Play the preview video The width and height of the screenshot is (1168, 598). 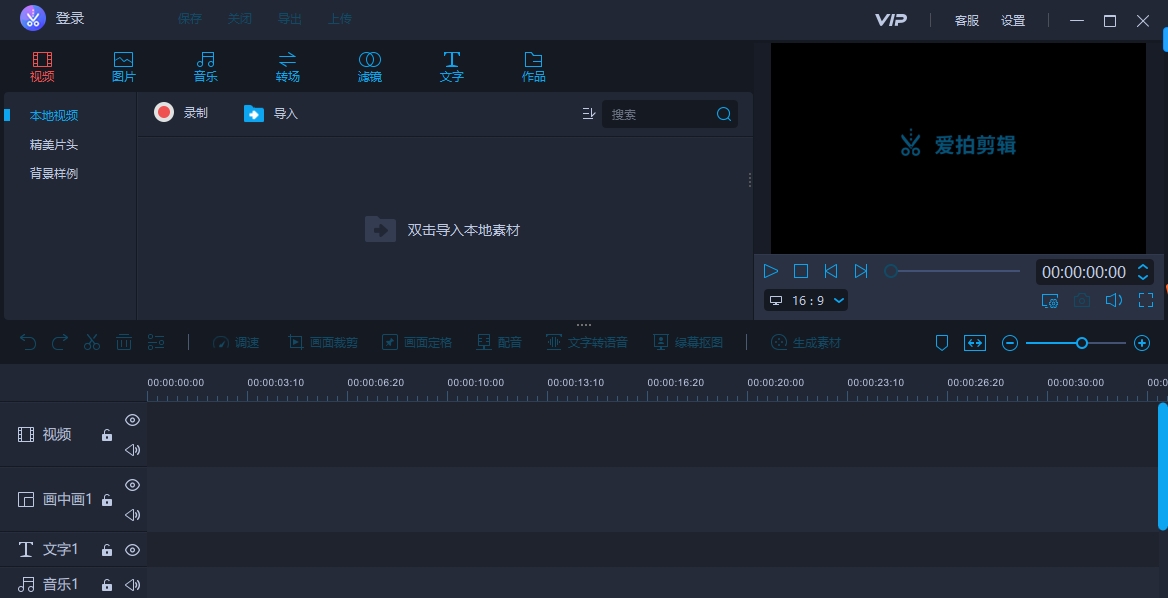(x=771, y=271)
